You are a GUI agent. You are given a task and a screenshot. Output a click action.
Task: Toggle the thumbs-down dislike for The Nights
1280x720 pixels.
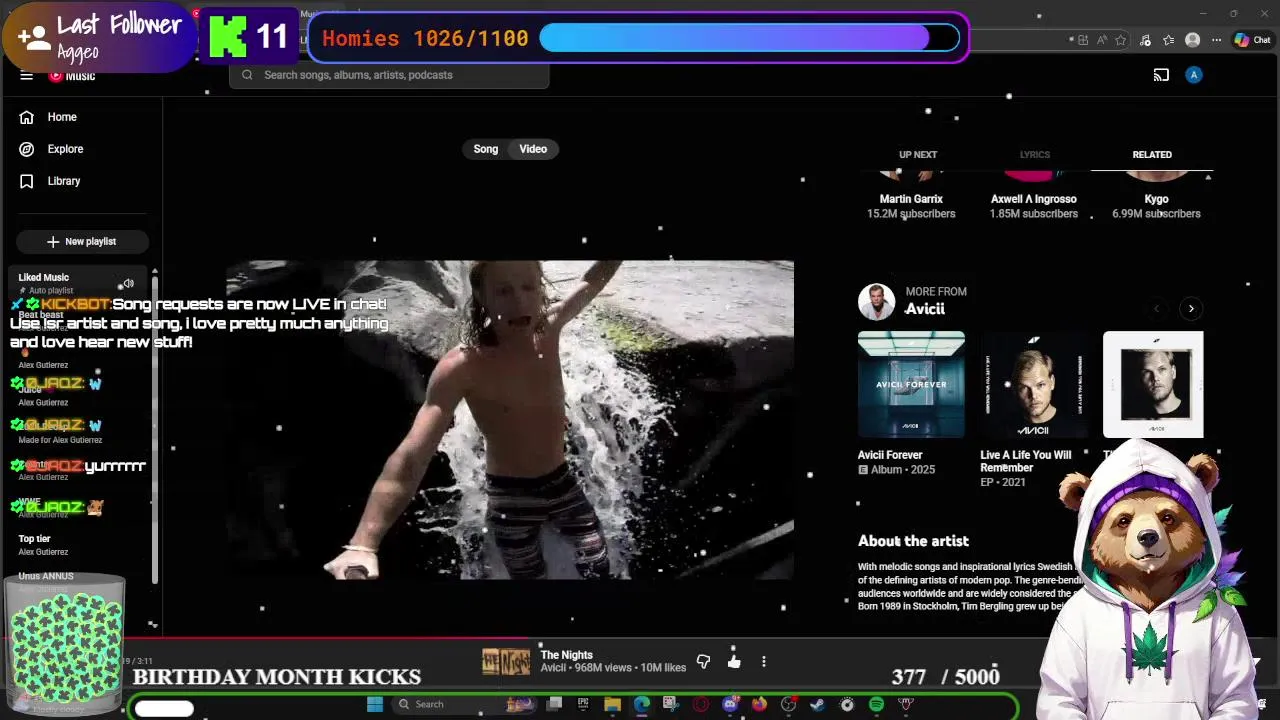[703, 661]
